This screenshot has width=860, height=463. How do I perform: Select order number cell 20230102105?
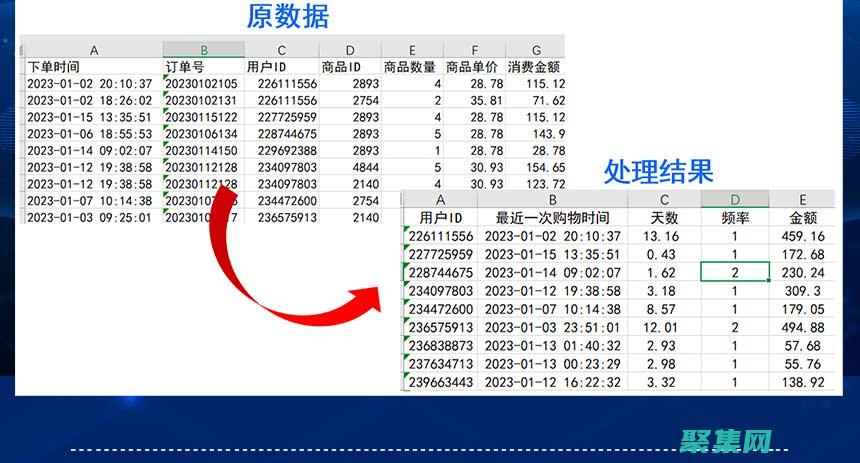point(203,84)
